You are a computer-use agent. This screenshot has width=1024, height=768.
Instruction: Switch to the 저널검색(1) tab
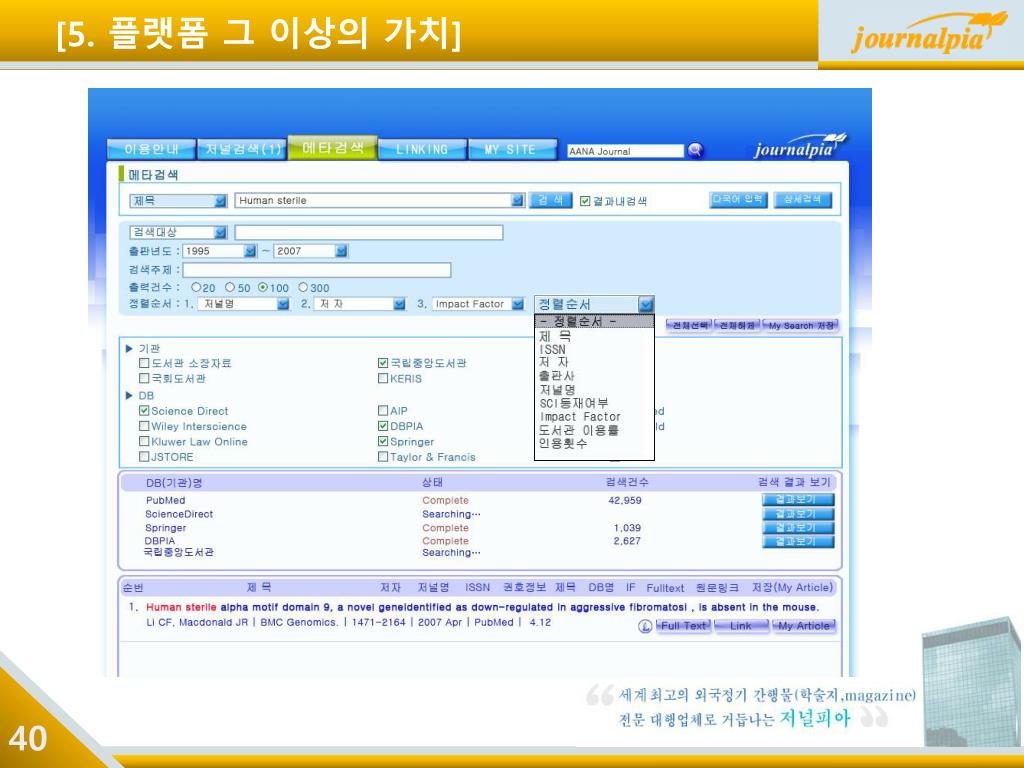tap(242, 149)
